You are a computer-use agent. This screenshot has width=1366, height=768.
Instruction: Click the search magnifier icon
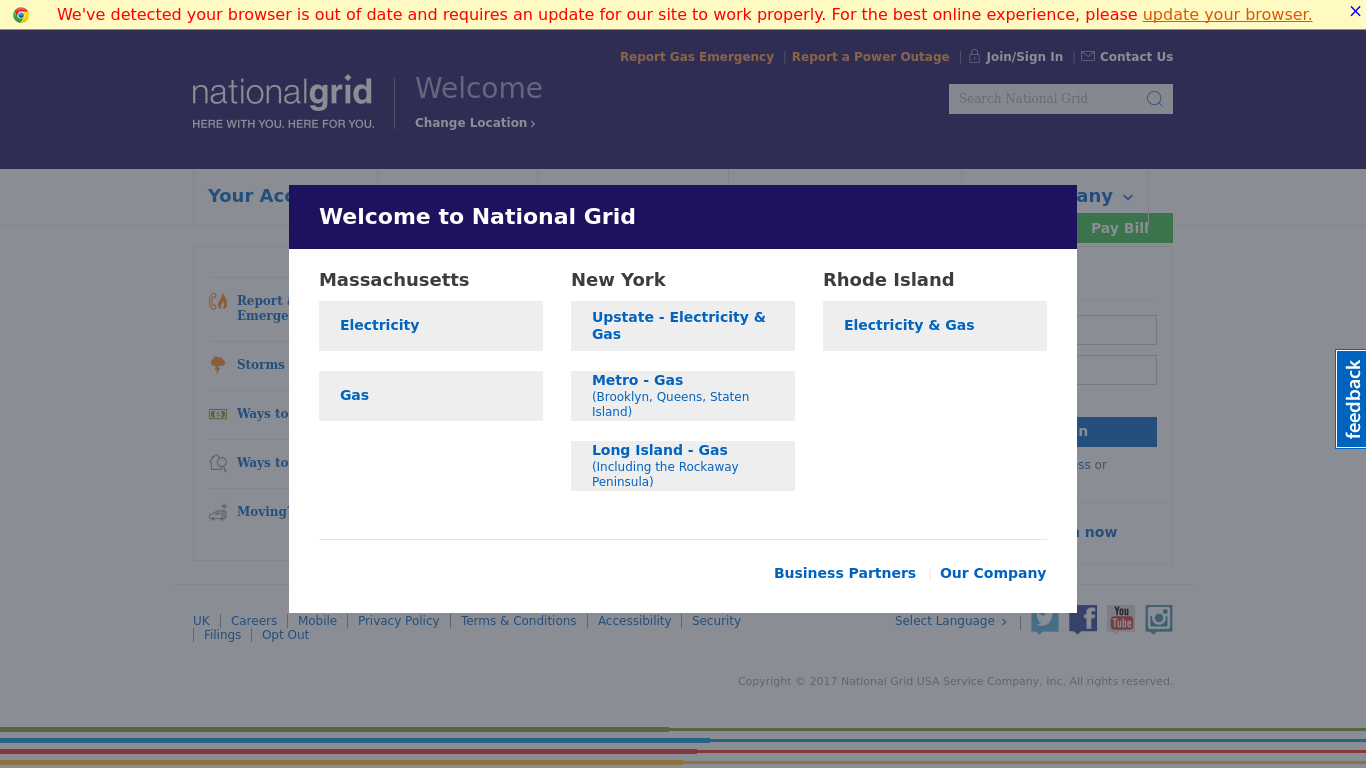pyautogui.click(x=1155, y=98)
